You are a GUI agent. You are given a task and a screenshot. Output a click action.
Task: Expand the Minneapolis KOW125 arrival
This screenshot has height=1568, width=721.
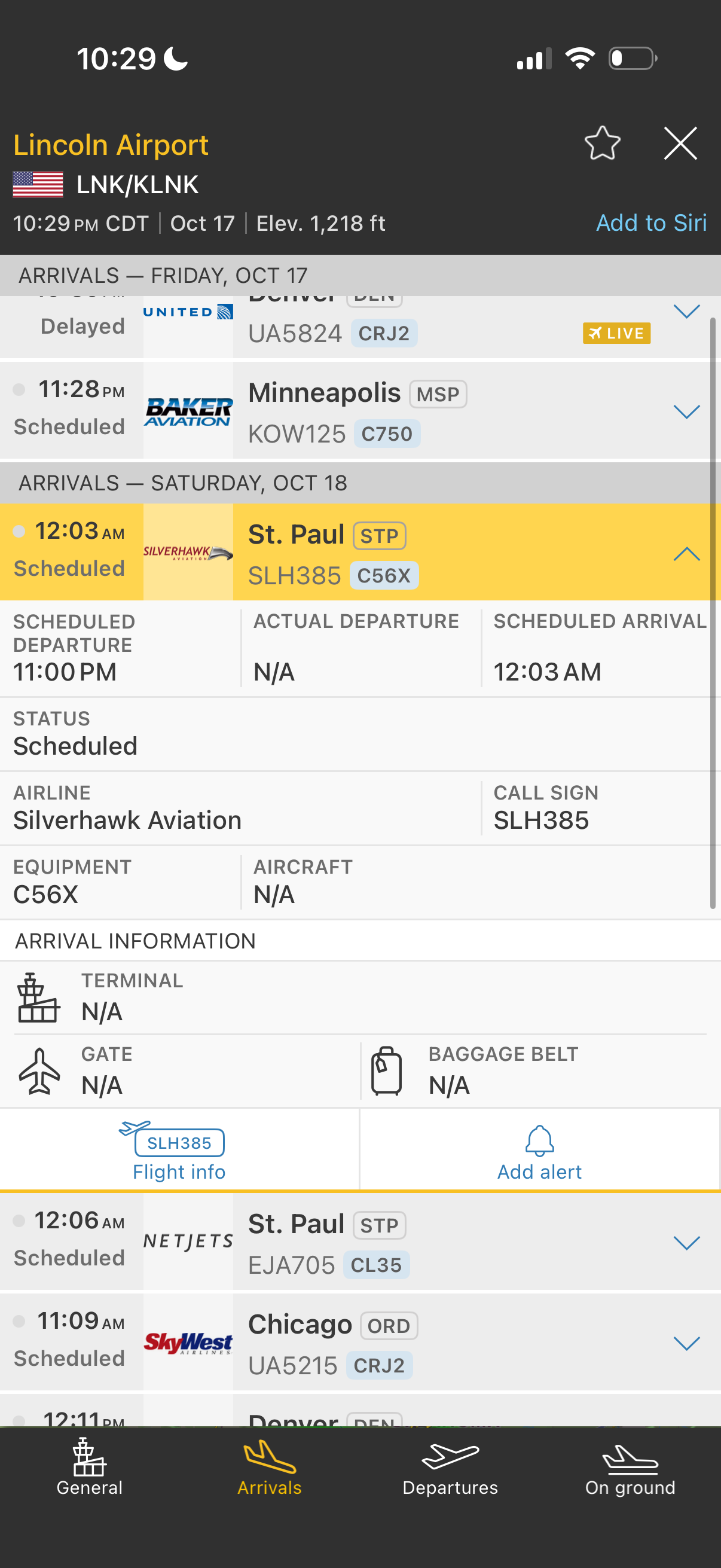686,412
